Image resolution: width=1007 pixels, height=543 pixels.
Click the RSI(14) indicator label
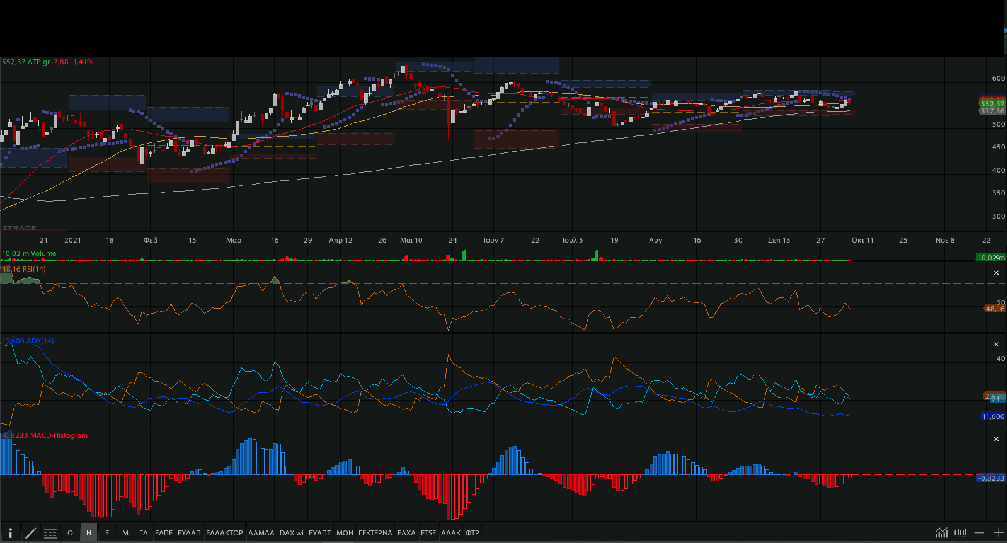(x=24, y=269)
